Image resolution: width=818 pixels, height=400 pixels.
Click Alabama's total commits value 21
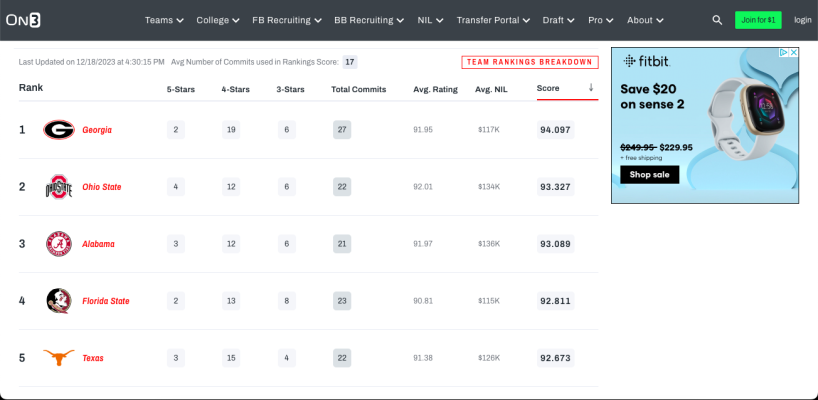(x=342, y=244)
